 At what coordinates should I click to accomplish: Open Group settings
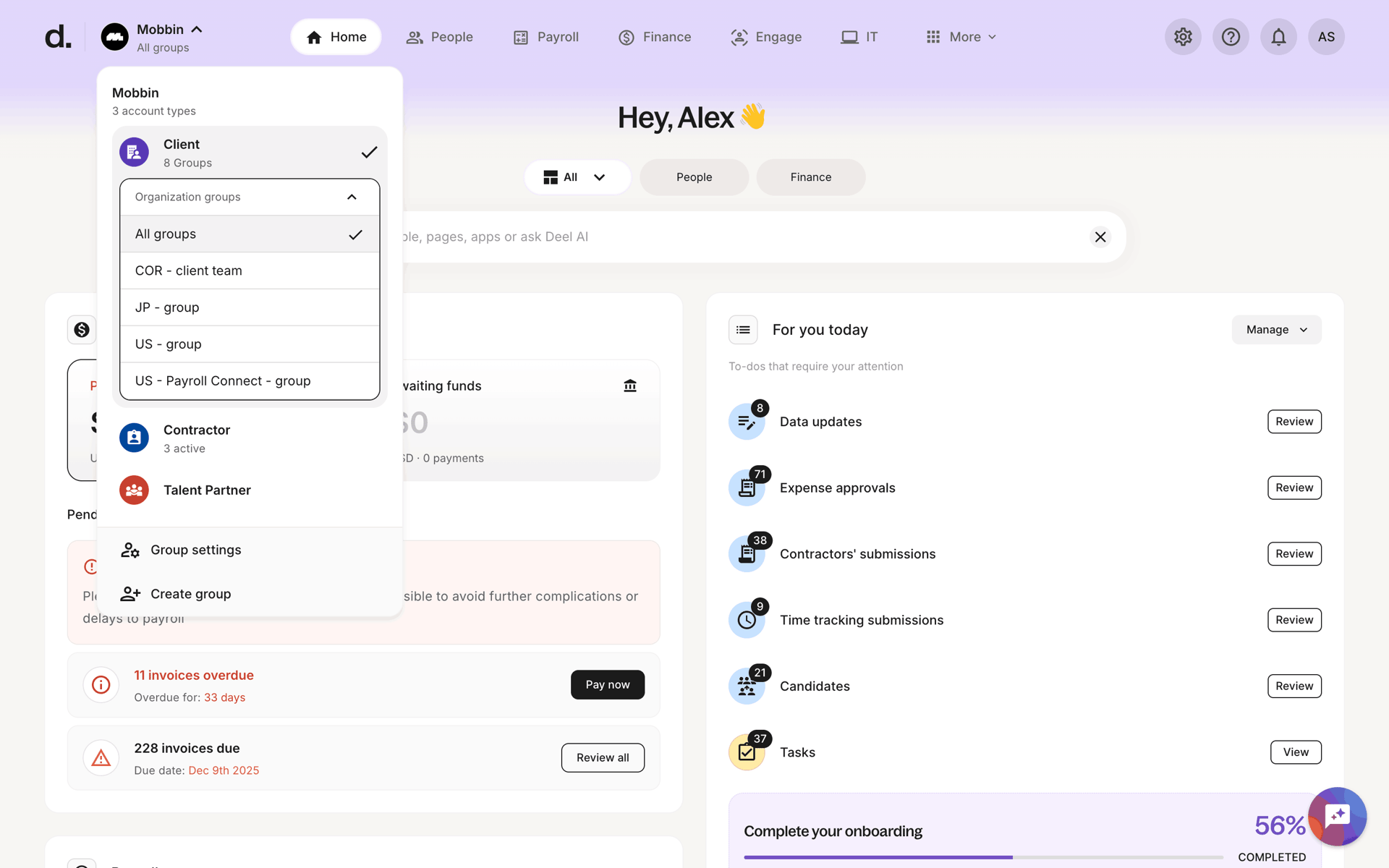[250, 550]
